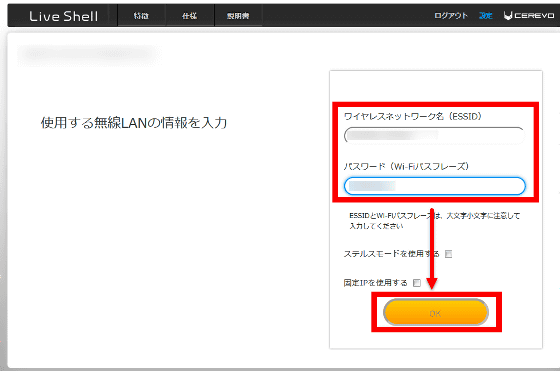Click the 使用する無線LANの情報を入力 heading
The height and width of the screenshot is (371, 560).
click(x=134, y=122)
